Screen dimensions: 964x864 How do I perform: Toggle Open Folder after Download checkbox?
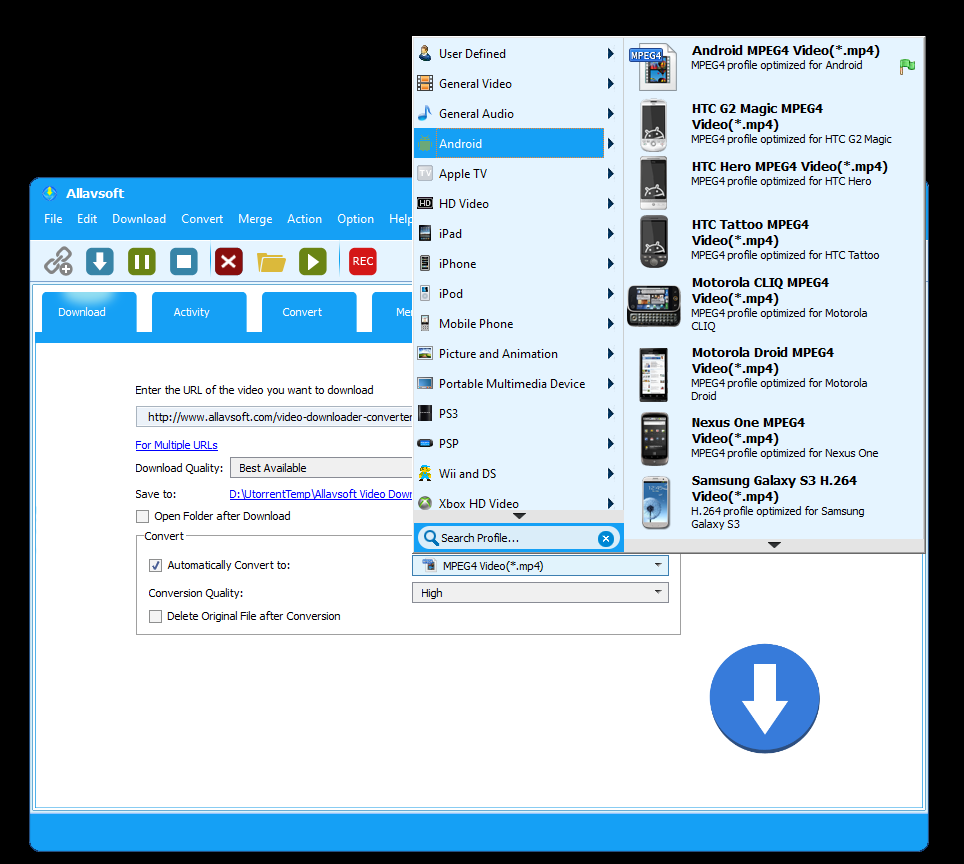coord(143,517)
